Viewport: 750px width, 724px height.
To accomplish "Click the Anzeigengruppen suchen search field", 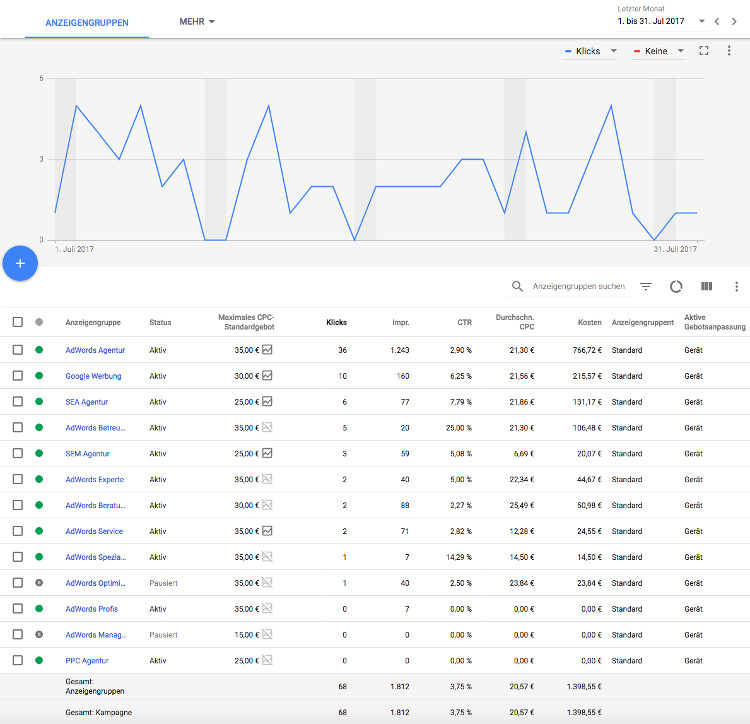I will 578,286.
